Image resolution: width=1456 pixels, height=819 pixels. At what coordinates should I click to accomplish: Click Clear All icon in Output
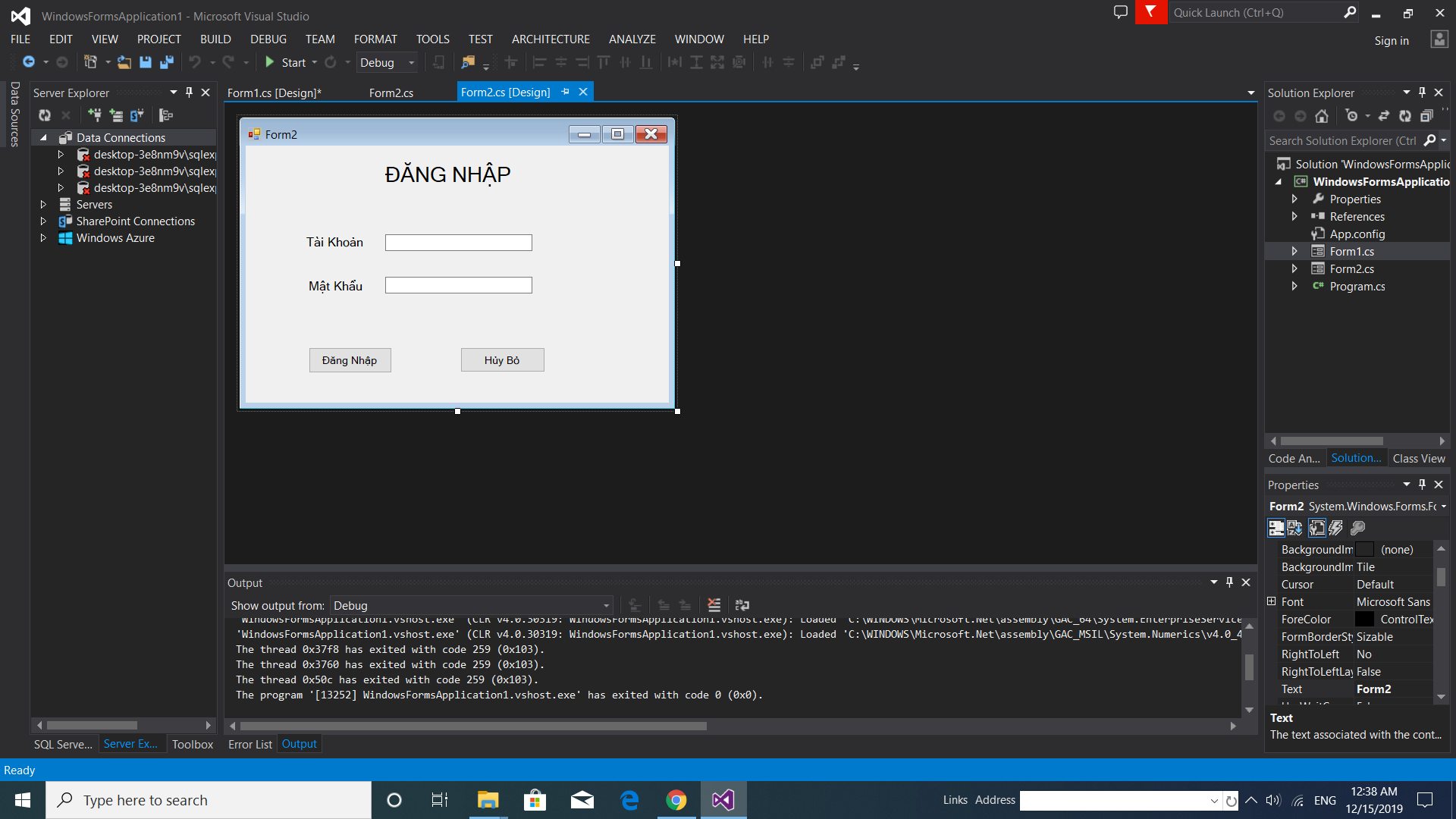pyautogui.click(x=714, y=605)
